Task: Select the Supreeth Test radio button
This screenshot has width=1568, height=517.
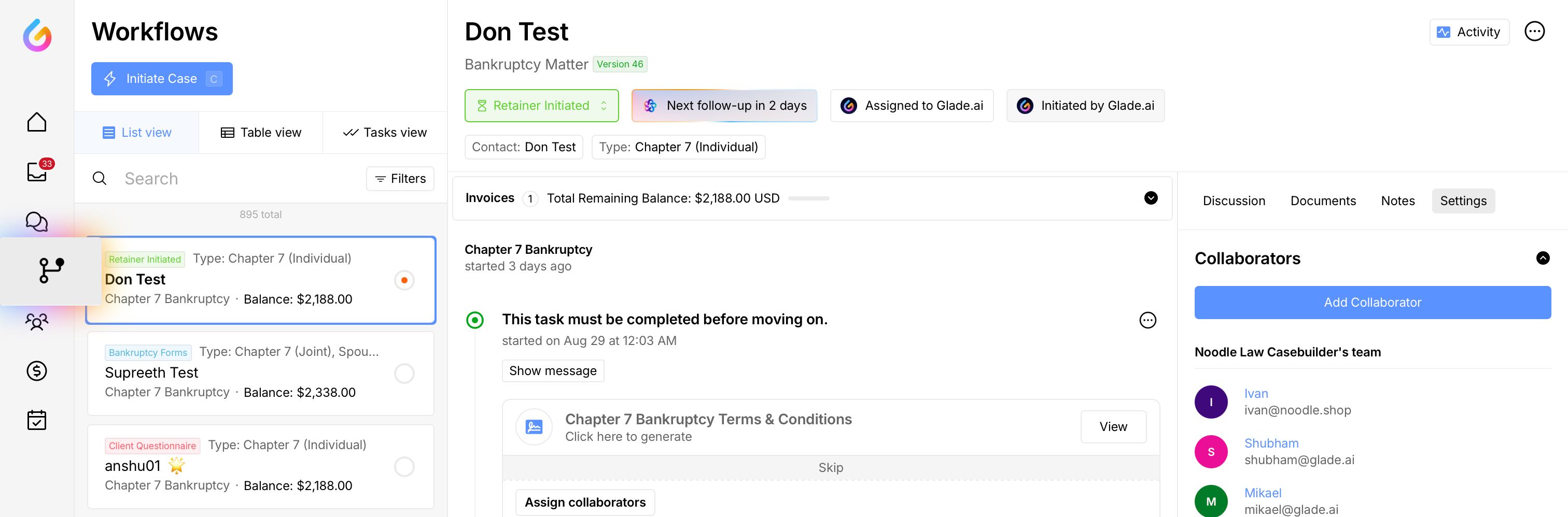Action: (404, 374)
